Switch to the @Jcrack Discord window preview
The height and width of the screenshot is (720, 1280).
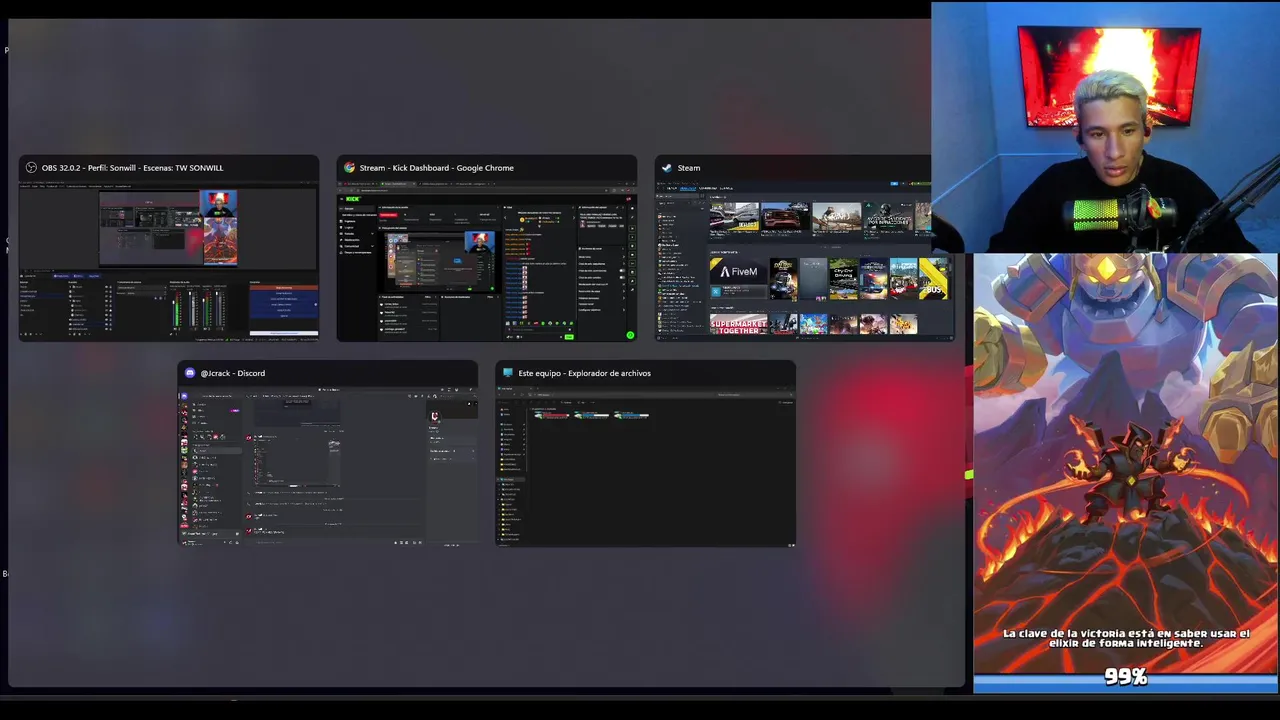(x=328, y=466)
